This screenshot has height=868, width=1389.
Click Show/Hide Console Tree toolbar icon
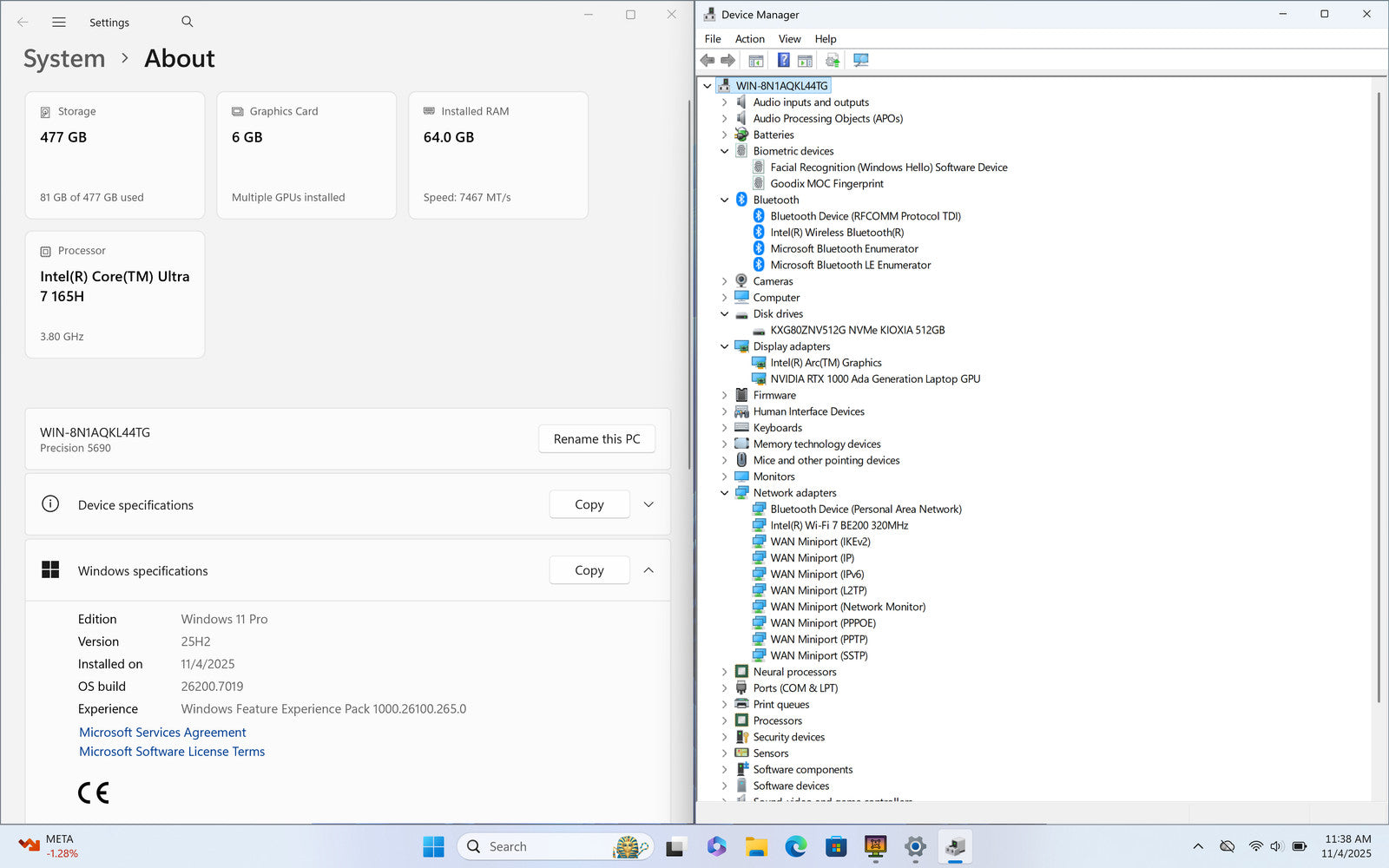pos(756,60)
